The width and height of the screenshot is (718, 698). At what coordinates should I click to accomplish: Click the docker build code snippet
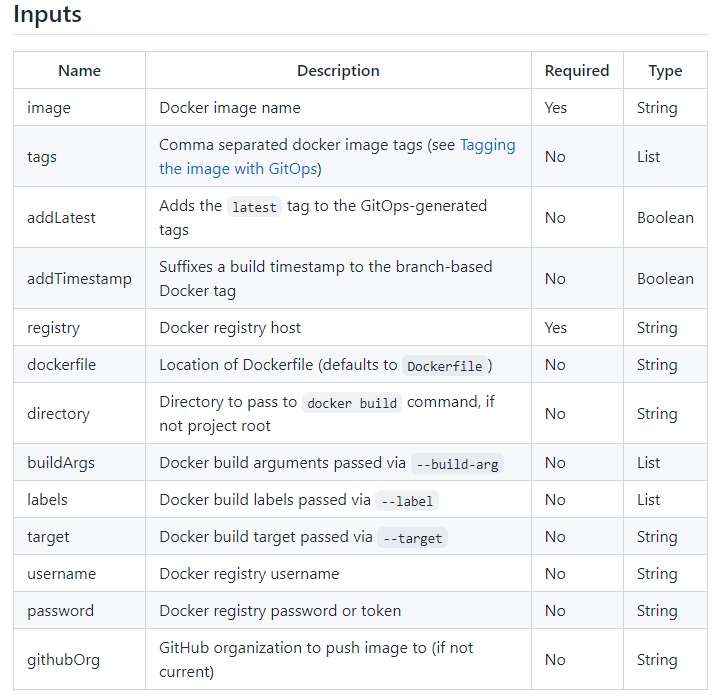click(x=352, y=403)
